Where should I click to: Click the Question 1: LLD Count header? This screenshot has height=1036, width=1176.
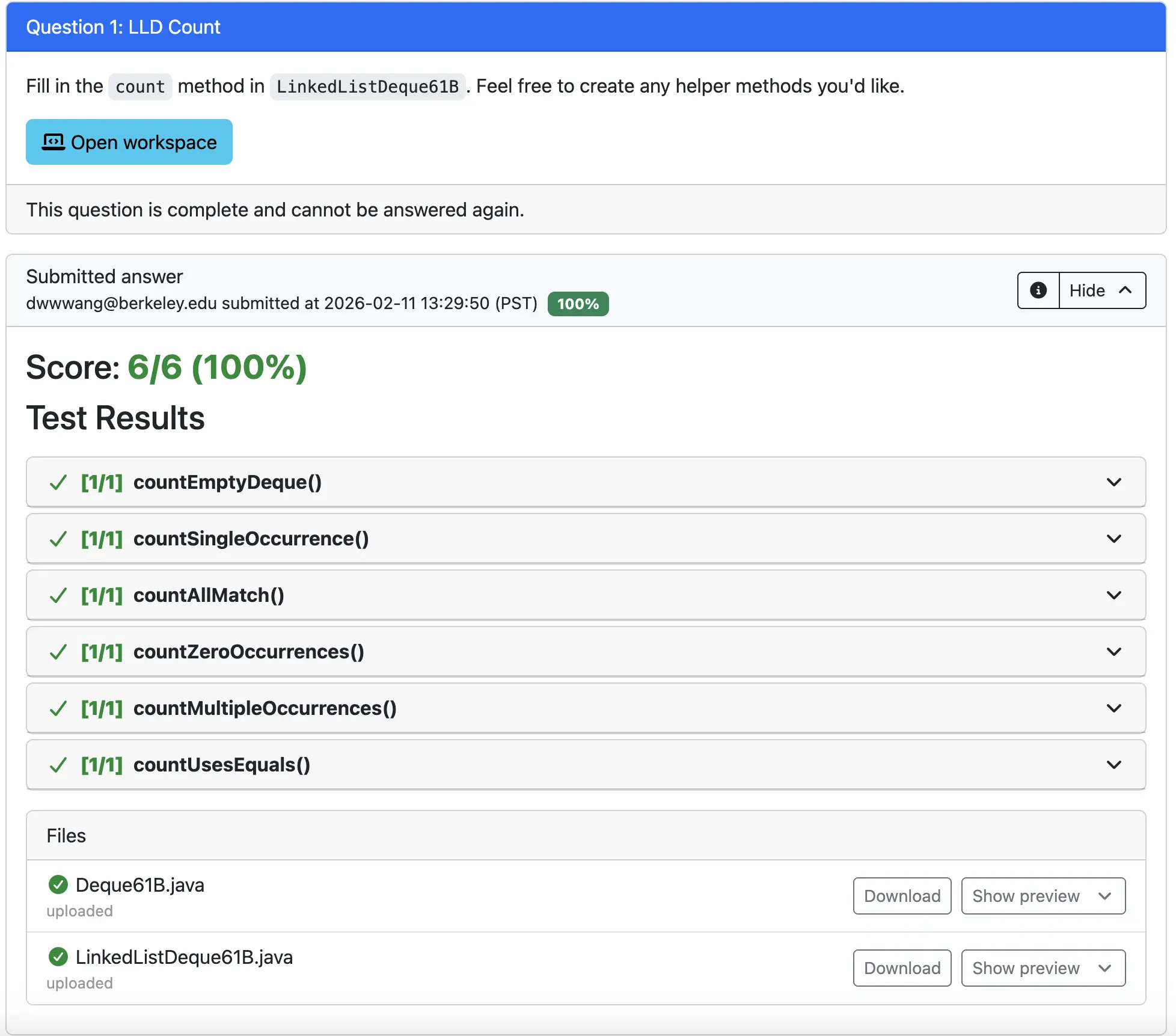(x=123, y=27)
